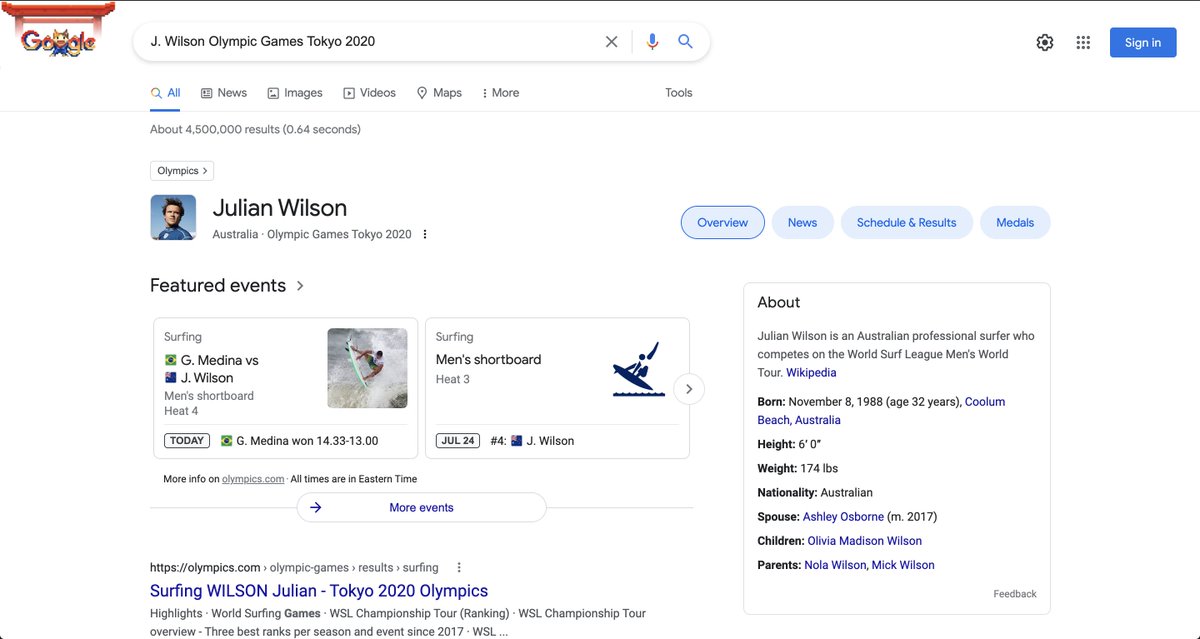Viewport: 1200px width, 639px height.
Task: Open the Medals pill
Action: point(1015,223)
